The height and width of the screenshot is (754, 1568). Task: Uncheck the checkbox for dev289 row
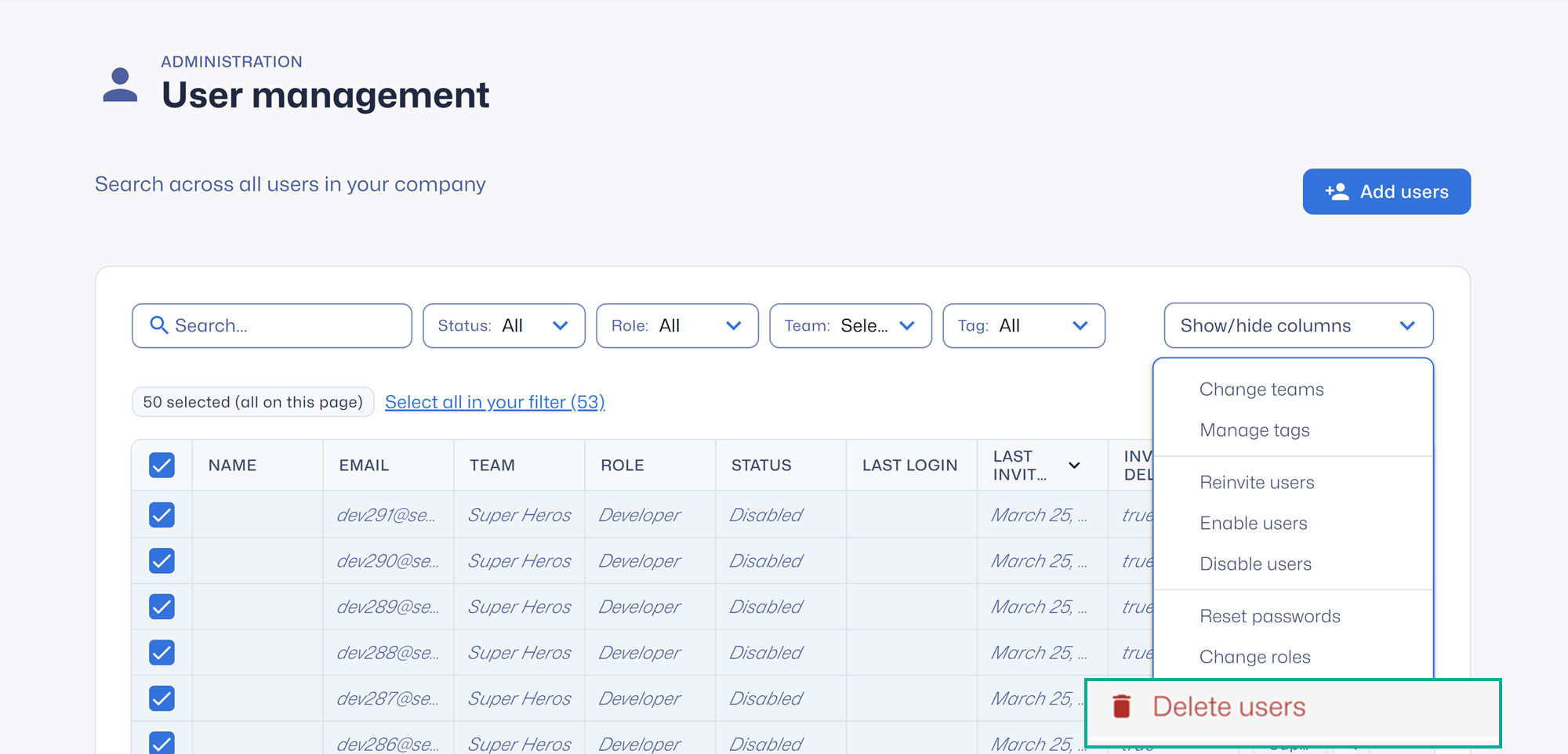point(162,607)
